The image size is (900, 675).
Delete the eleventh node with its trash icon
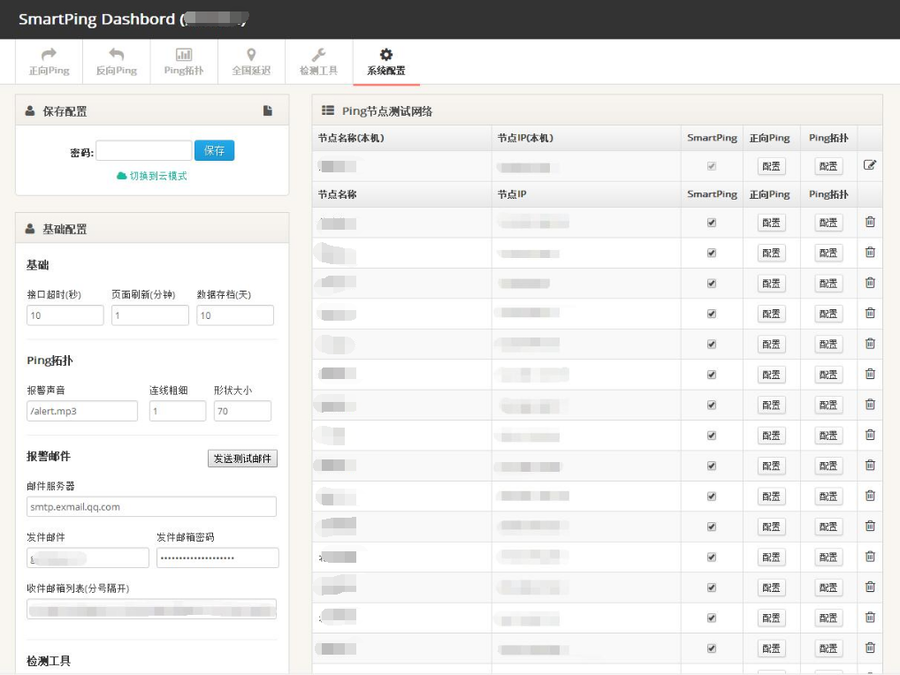(870, 526)
